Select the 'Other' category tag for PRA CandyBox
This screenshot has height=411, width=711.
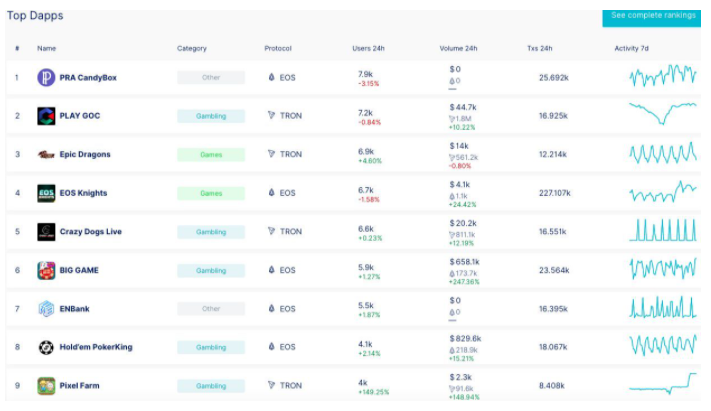click(211, 78)
